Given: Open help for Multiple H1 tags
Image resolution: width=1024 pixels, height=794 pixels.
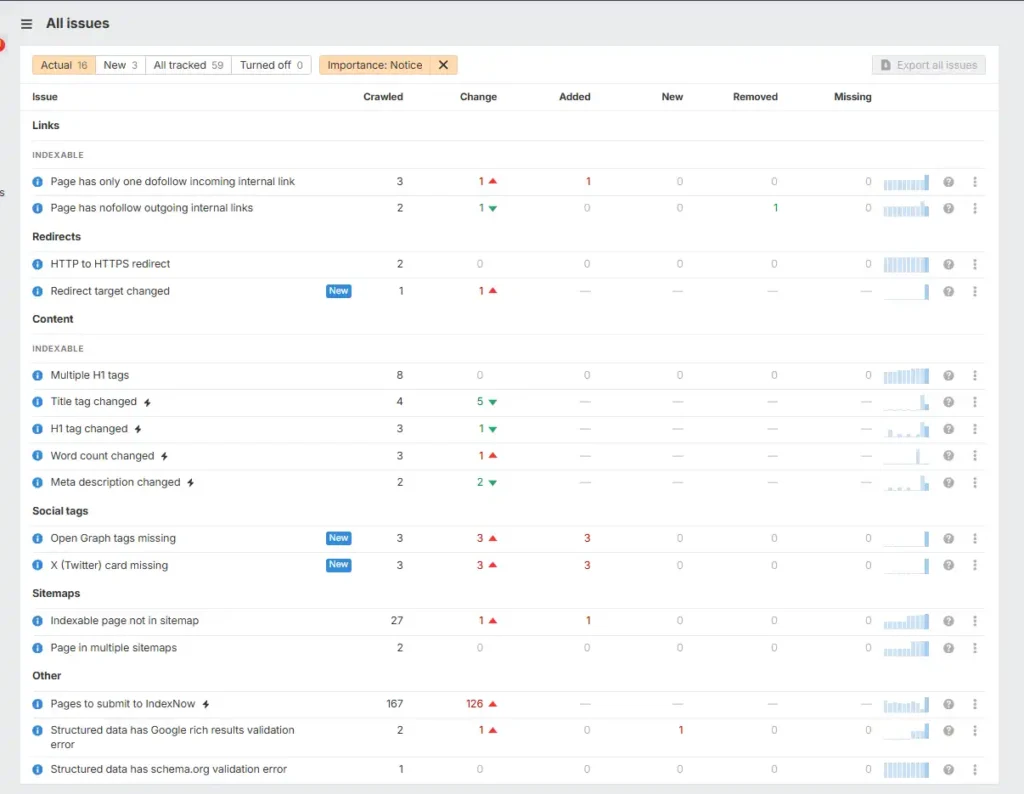Looking at the screenshot, I should pos(948,375).
